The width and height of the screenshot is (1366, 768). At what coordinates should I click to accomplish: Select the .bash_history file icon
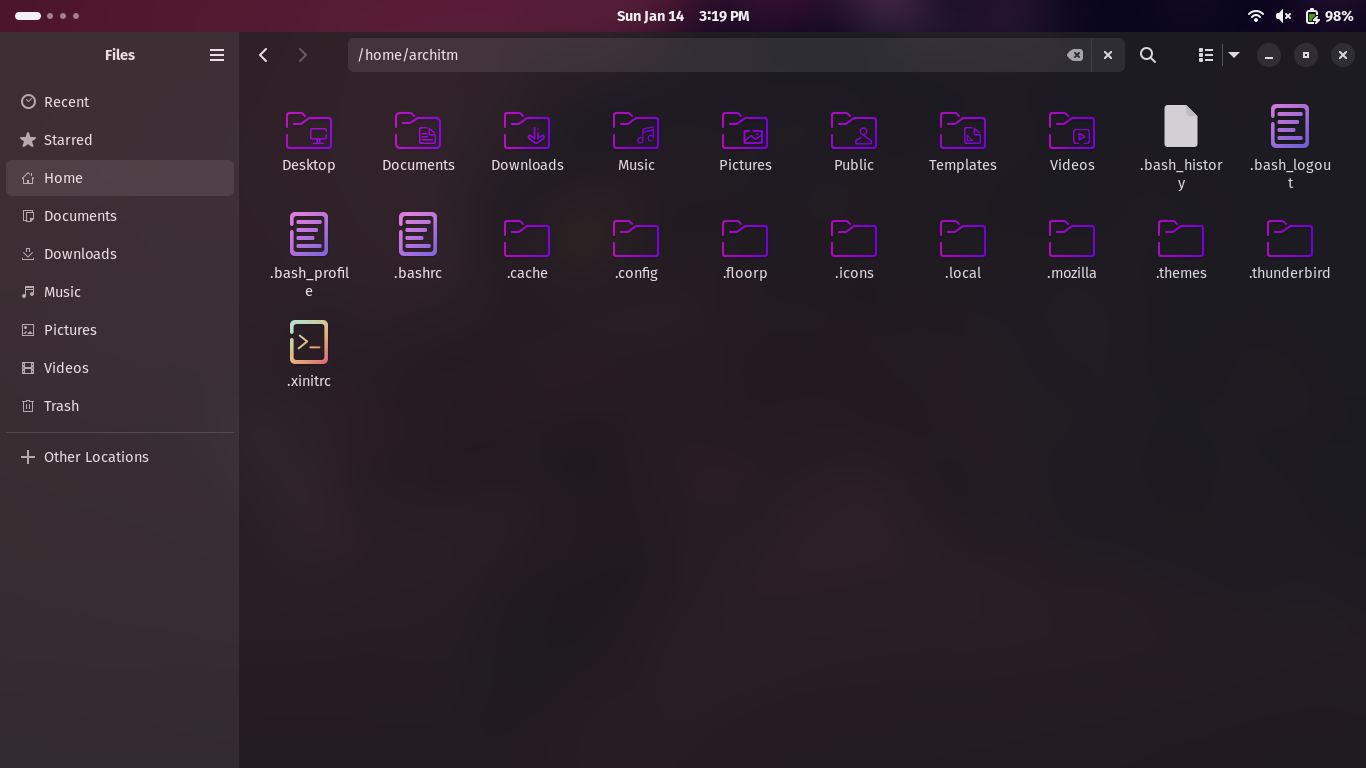[1181, 126]
